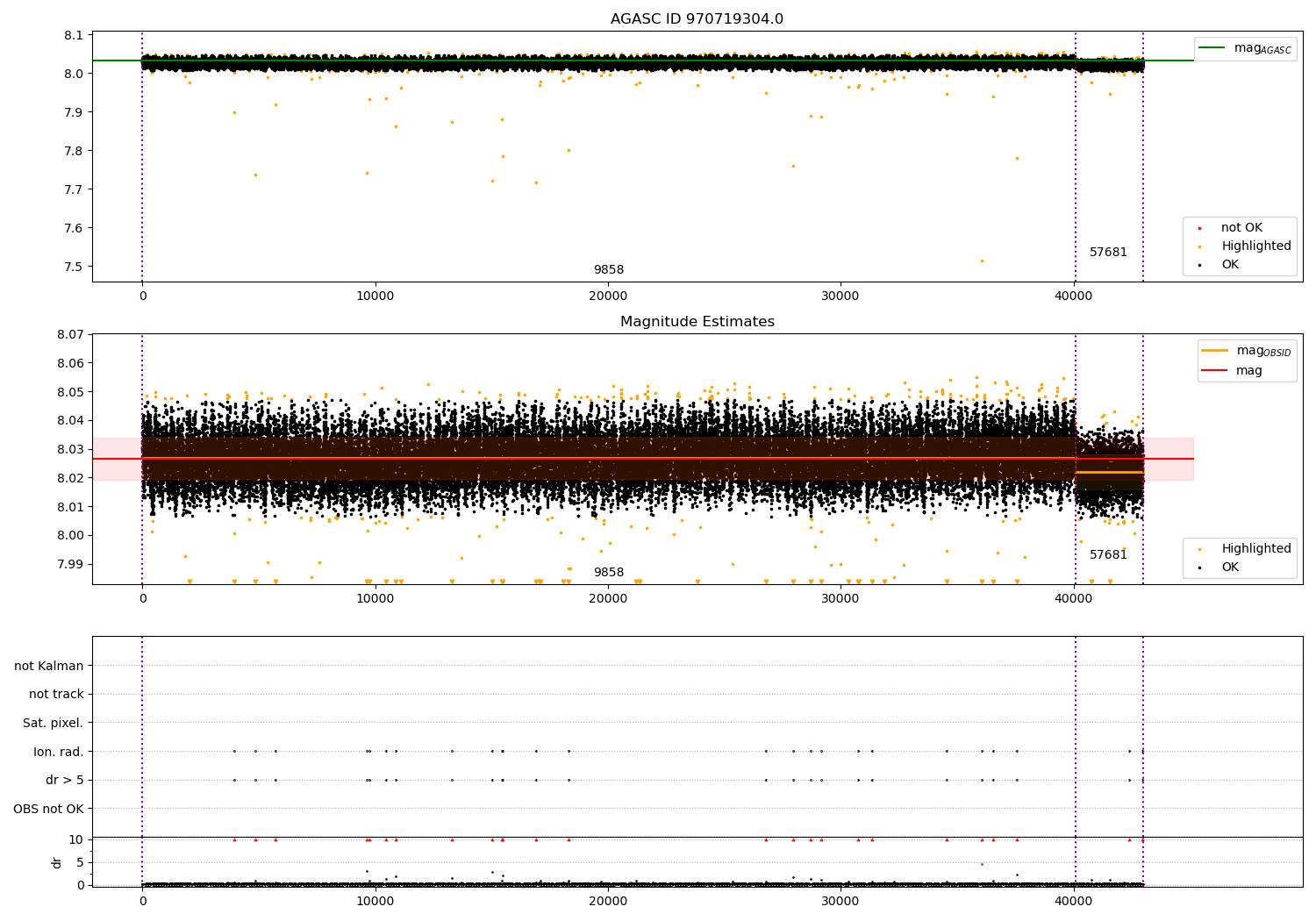Click the title 'AGASC ID 970719304.0'
Viewport: 1316px width, 921px height.
pos(697,19)
